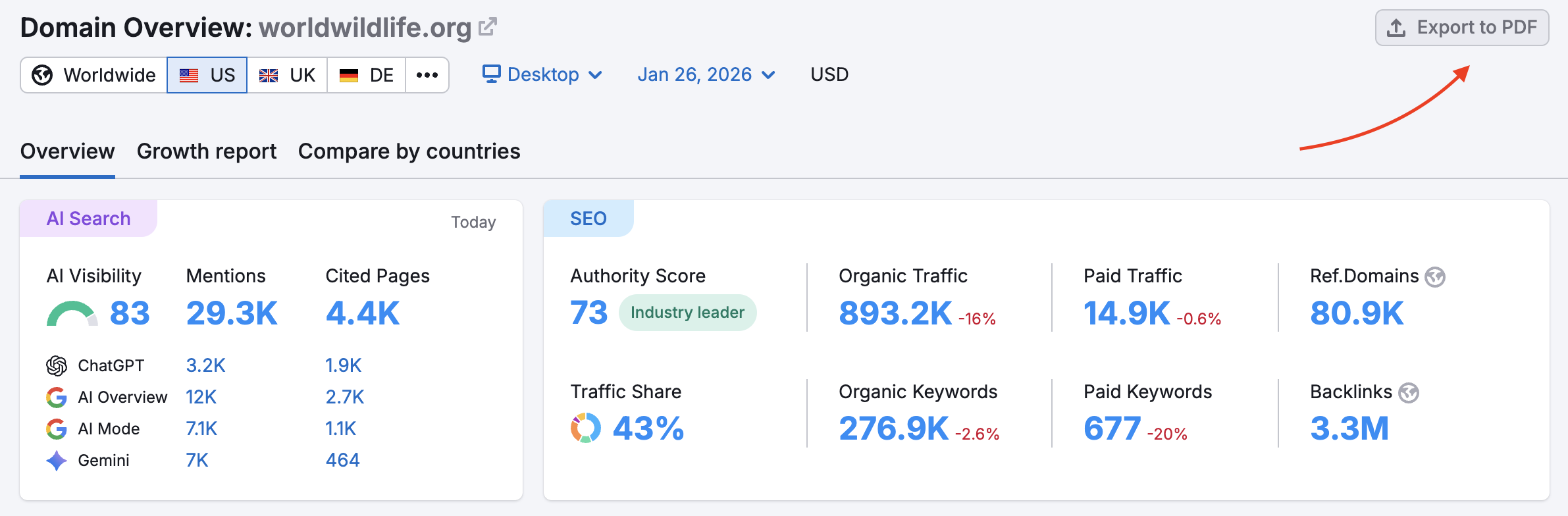Click the Export to PDF button

coord(1461,28)
